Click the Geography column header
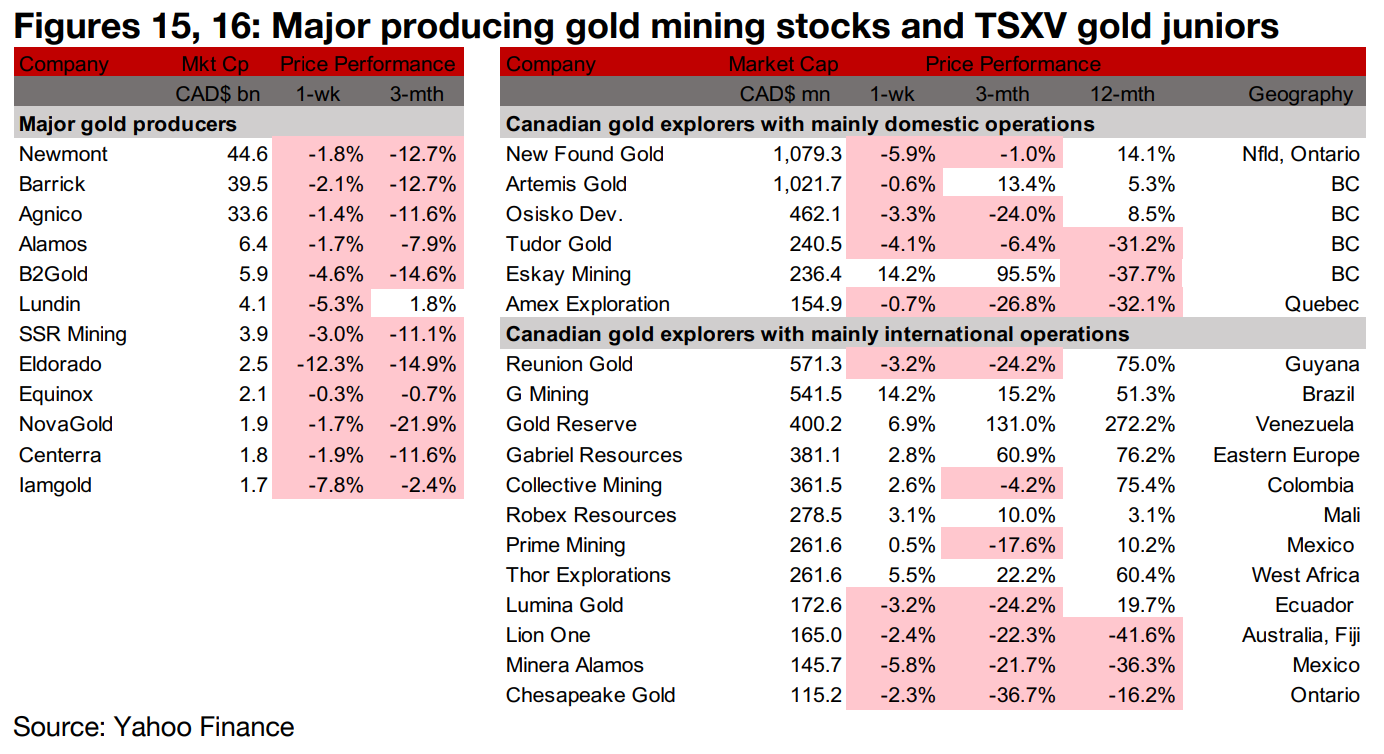Screen dimensions: 1384x754 click(1299, 96)
